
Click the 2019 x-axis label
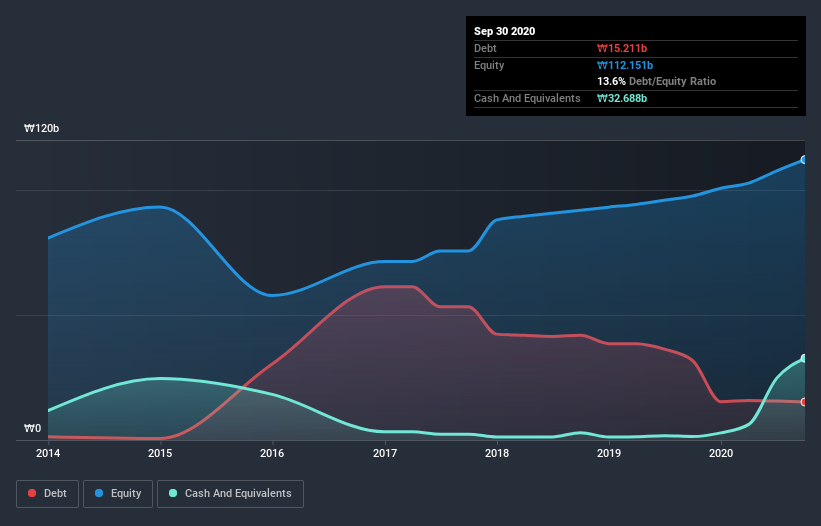(x=609, y=453)
